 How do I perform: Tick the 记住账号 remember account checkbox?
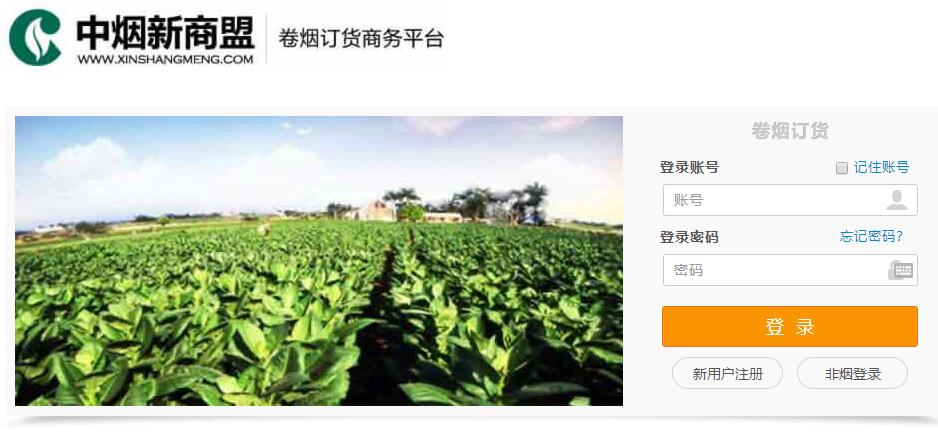(842, 168)
